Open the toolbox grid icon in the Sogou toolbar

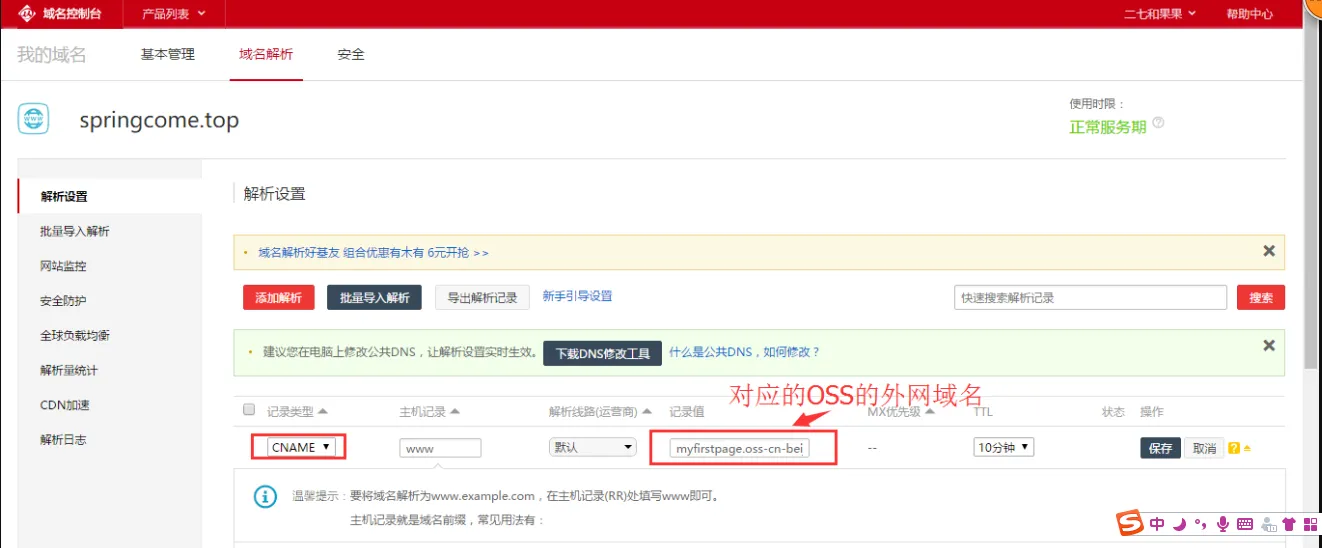pyautogui.click(x=1309, y=524)
